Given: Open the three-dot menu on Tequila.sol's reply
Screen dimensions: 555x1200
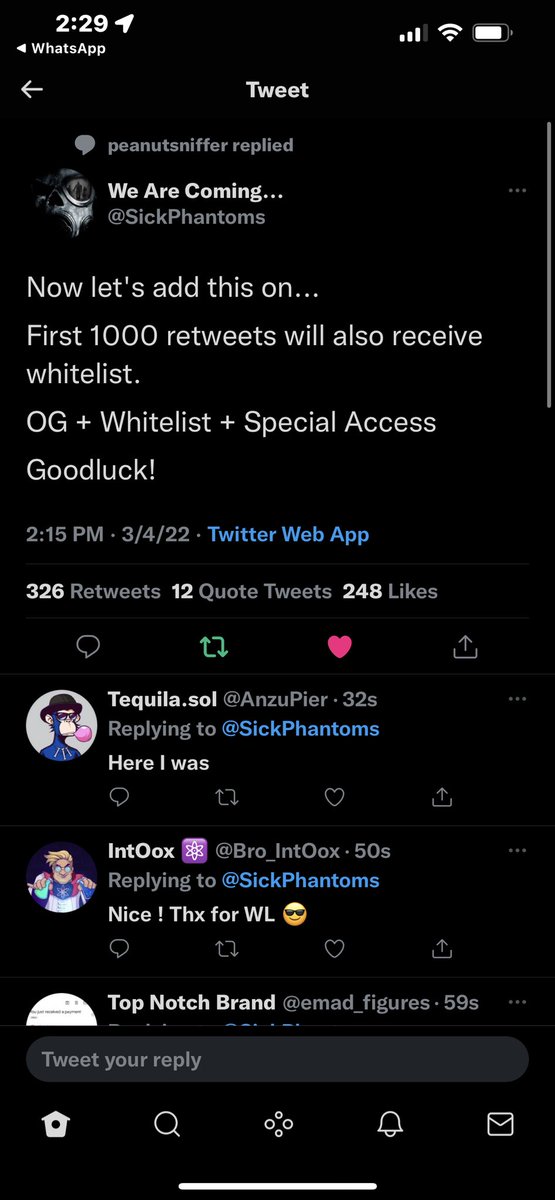Looking at the screenshot, I should click(x=517, y=699).
